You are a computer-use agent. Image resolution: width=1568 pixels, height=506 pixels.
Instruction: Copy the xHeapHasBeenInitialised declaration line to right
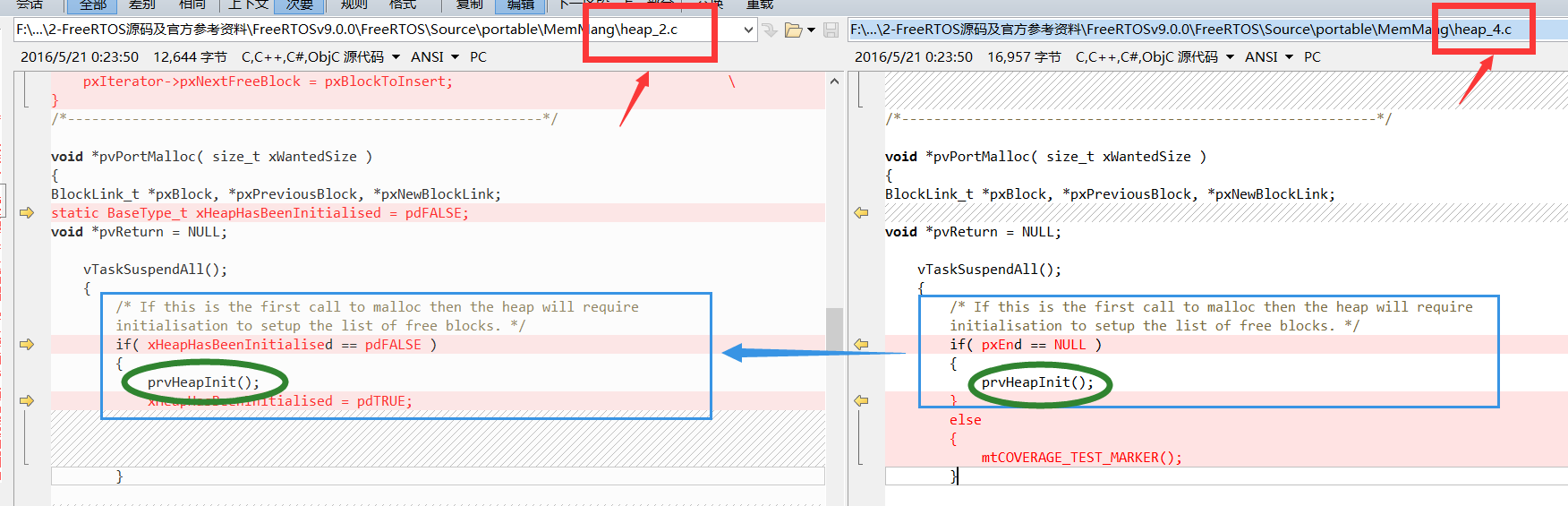click(27, 213)
